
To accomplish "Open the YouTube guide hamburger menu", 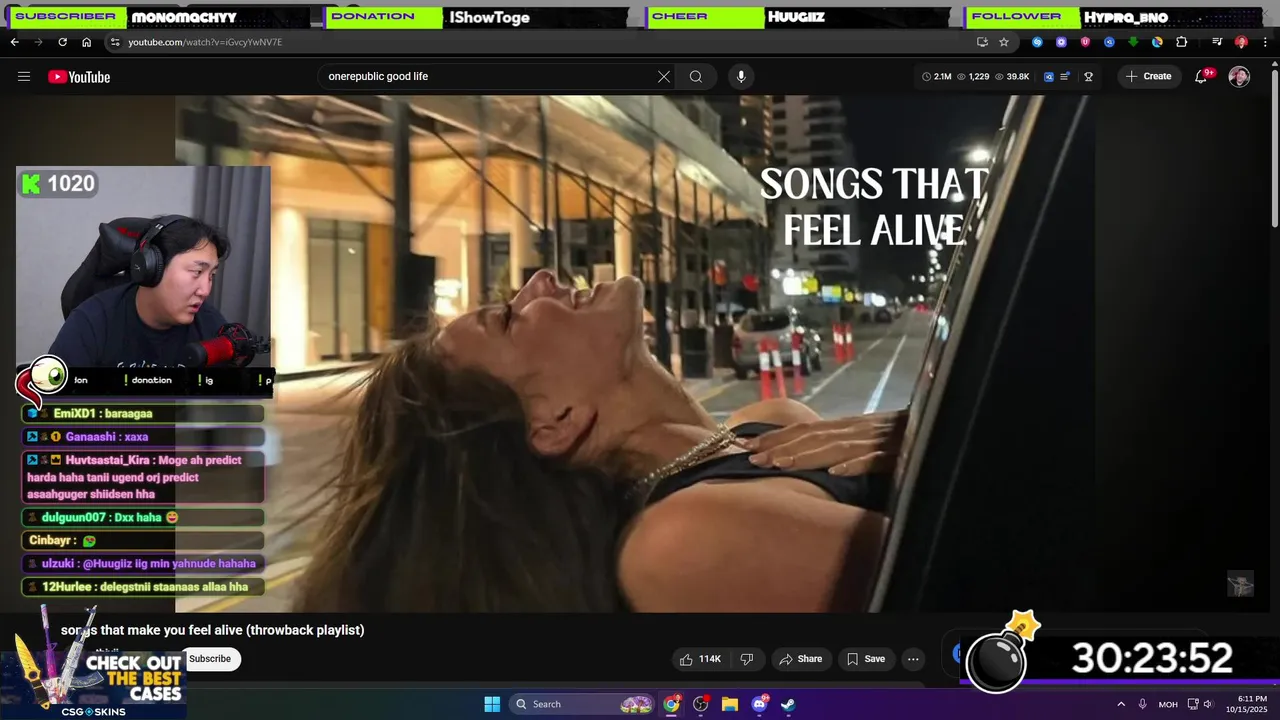I will (x=24, y=77).
